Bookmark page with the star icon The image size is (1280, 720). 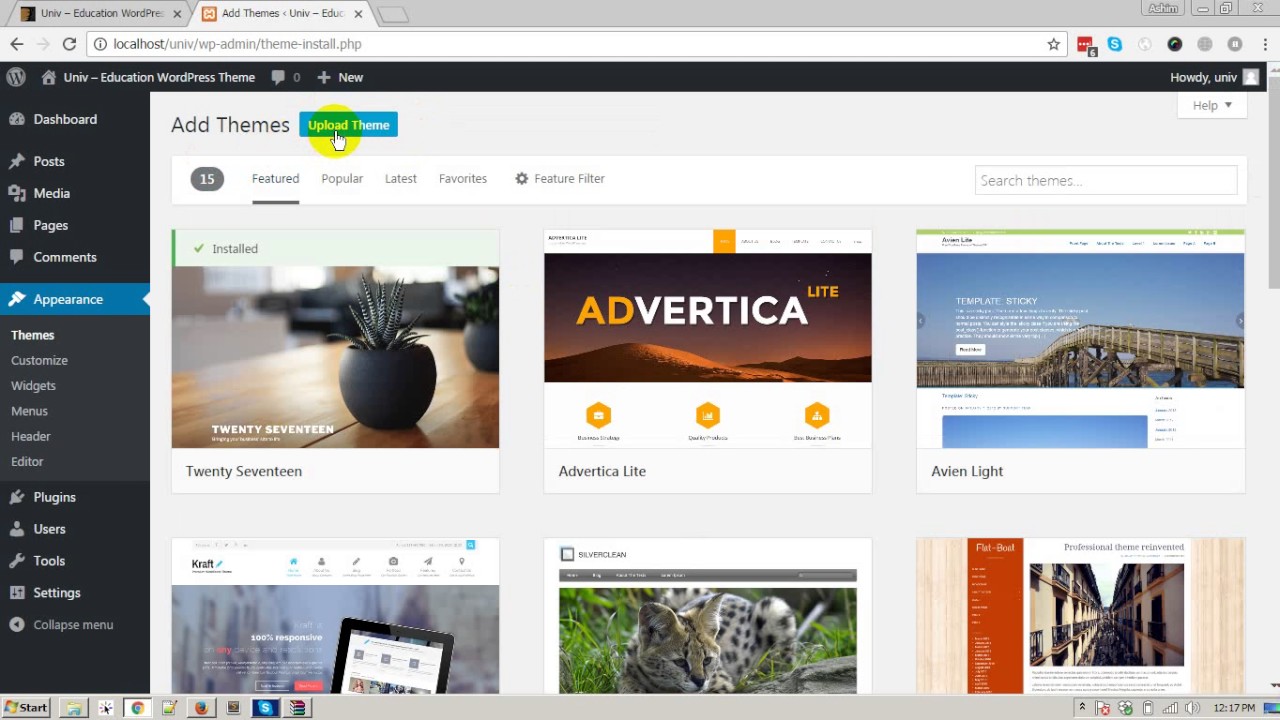click(x=1053, y=44)
